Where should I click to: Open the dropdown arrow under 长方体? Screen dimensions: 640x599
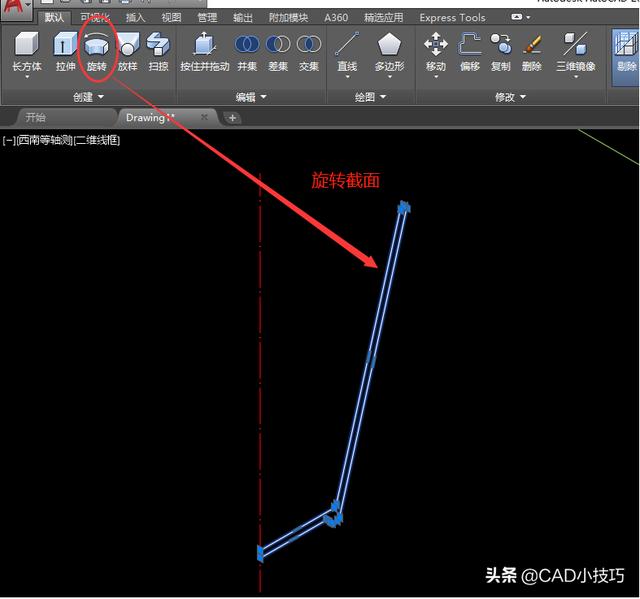coord(27,77)
